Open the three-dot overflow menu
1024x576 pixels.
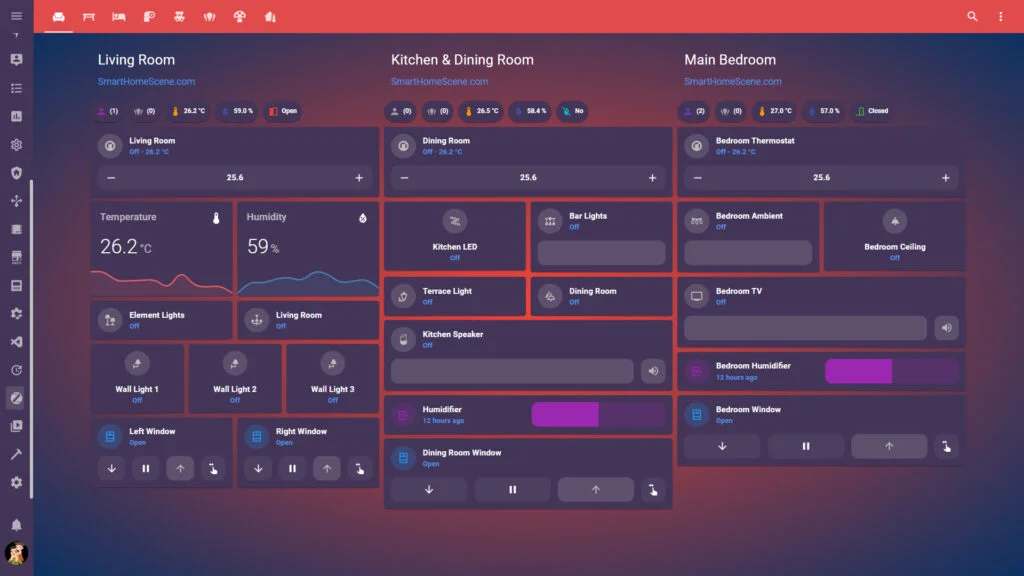pos(1001,16)
